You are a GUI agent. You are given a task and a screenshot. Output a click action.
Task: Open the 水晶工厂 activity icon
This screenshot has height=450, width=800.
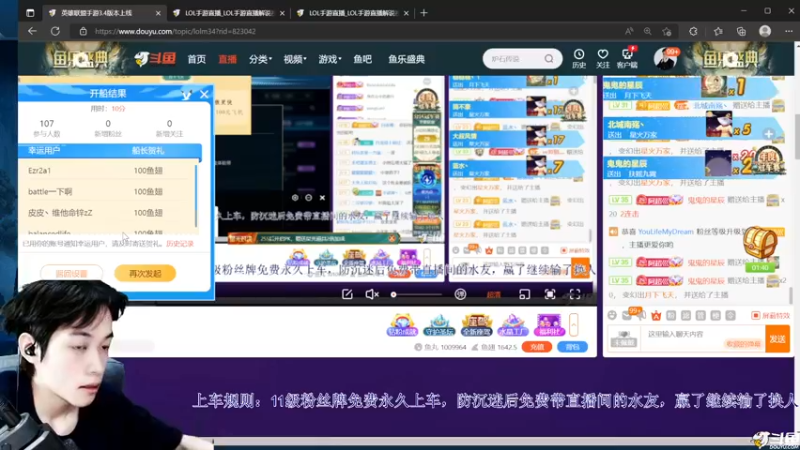[x=512, y=325]
